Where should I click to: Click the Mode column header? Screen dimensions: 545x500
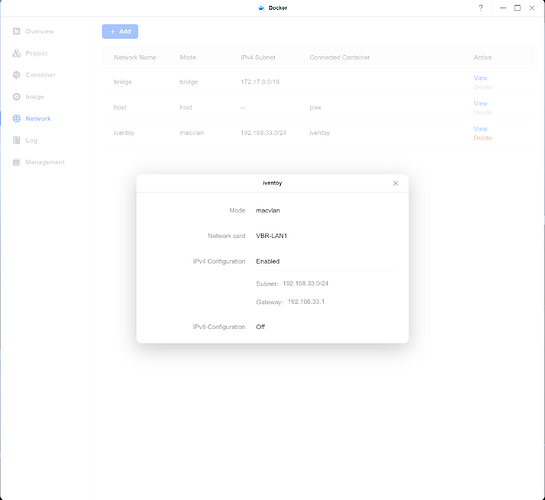click(x=188, y=57)
